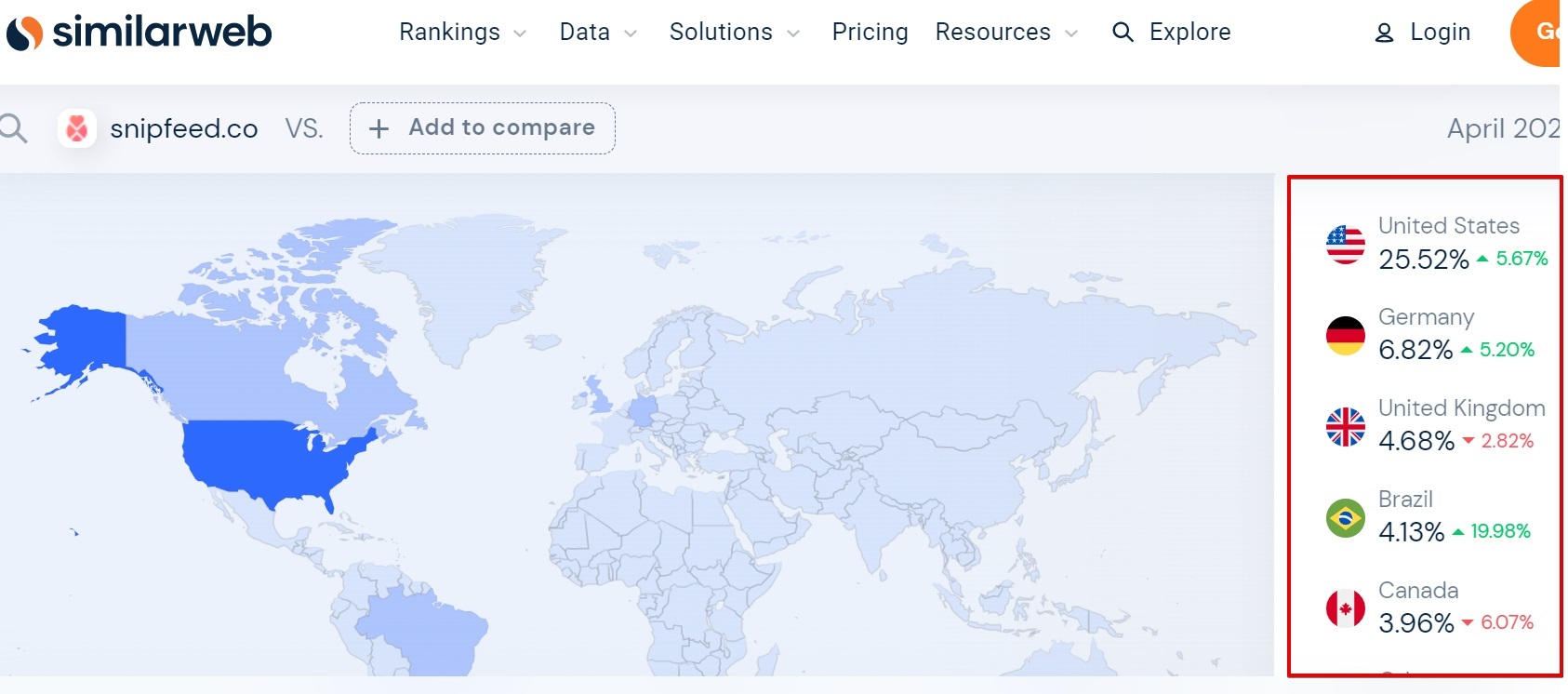Click the April date label
The image size is (1568, 694).
pos(1503,128)
